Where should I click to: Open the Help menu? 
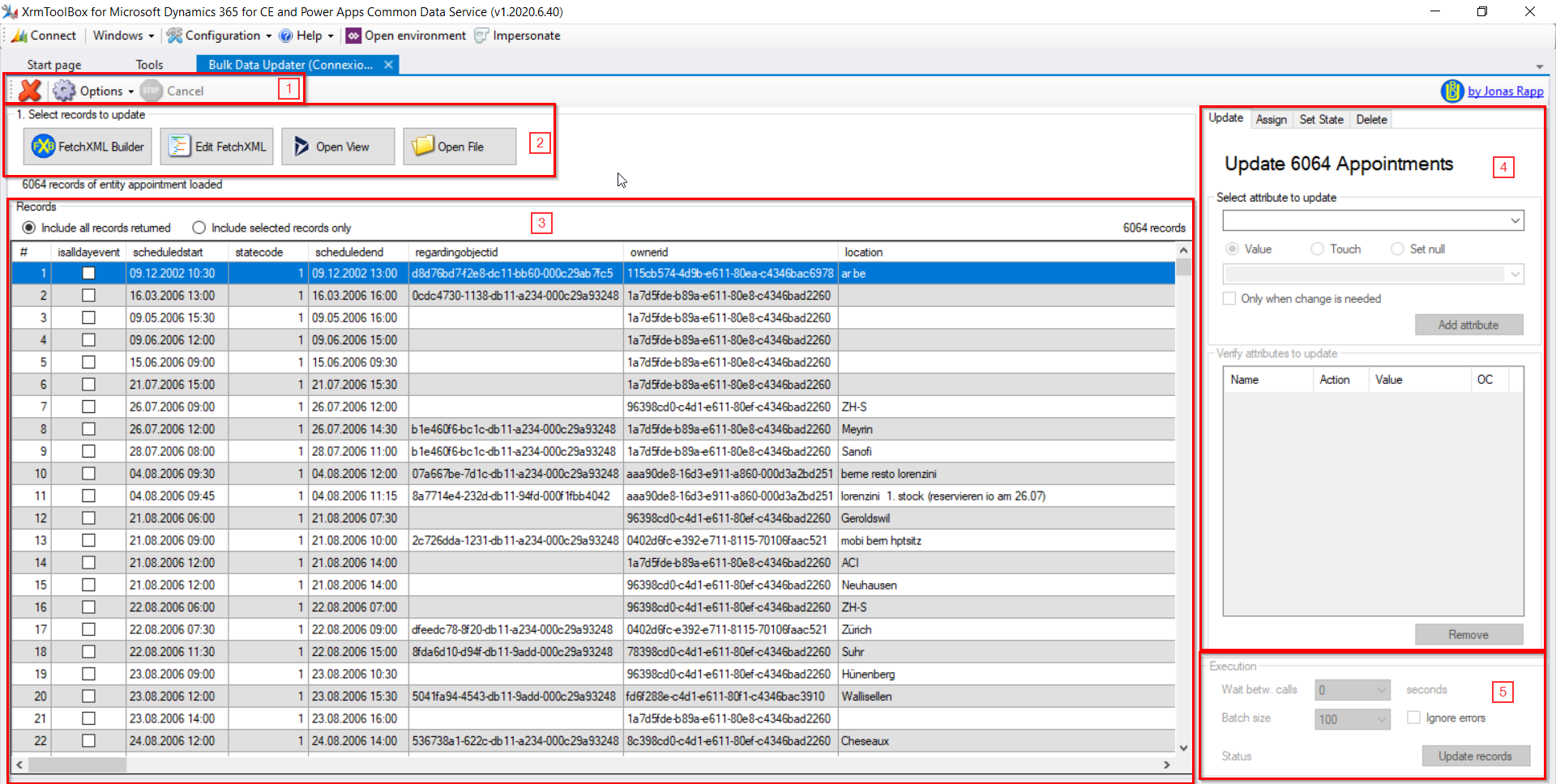(306, 36)
